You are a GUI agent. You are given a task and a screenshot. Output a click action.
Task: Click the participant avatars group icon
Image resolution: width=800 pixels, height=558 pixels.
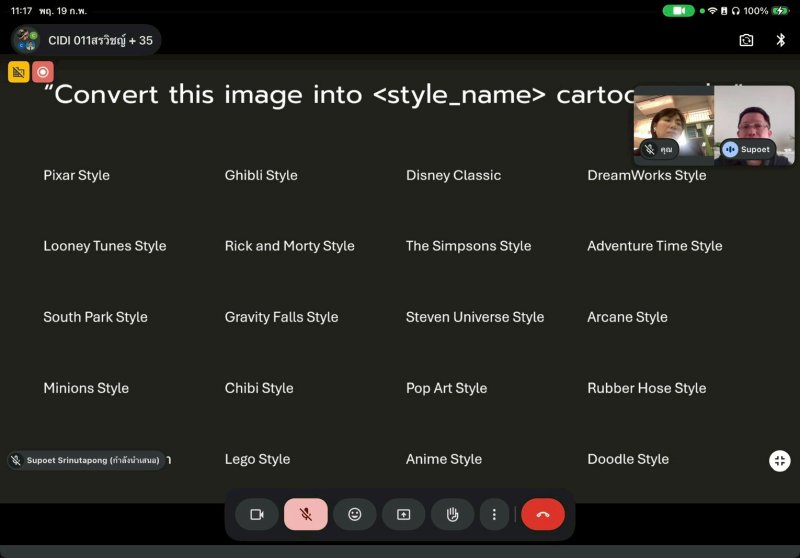click(x=27, y=40)
